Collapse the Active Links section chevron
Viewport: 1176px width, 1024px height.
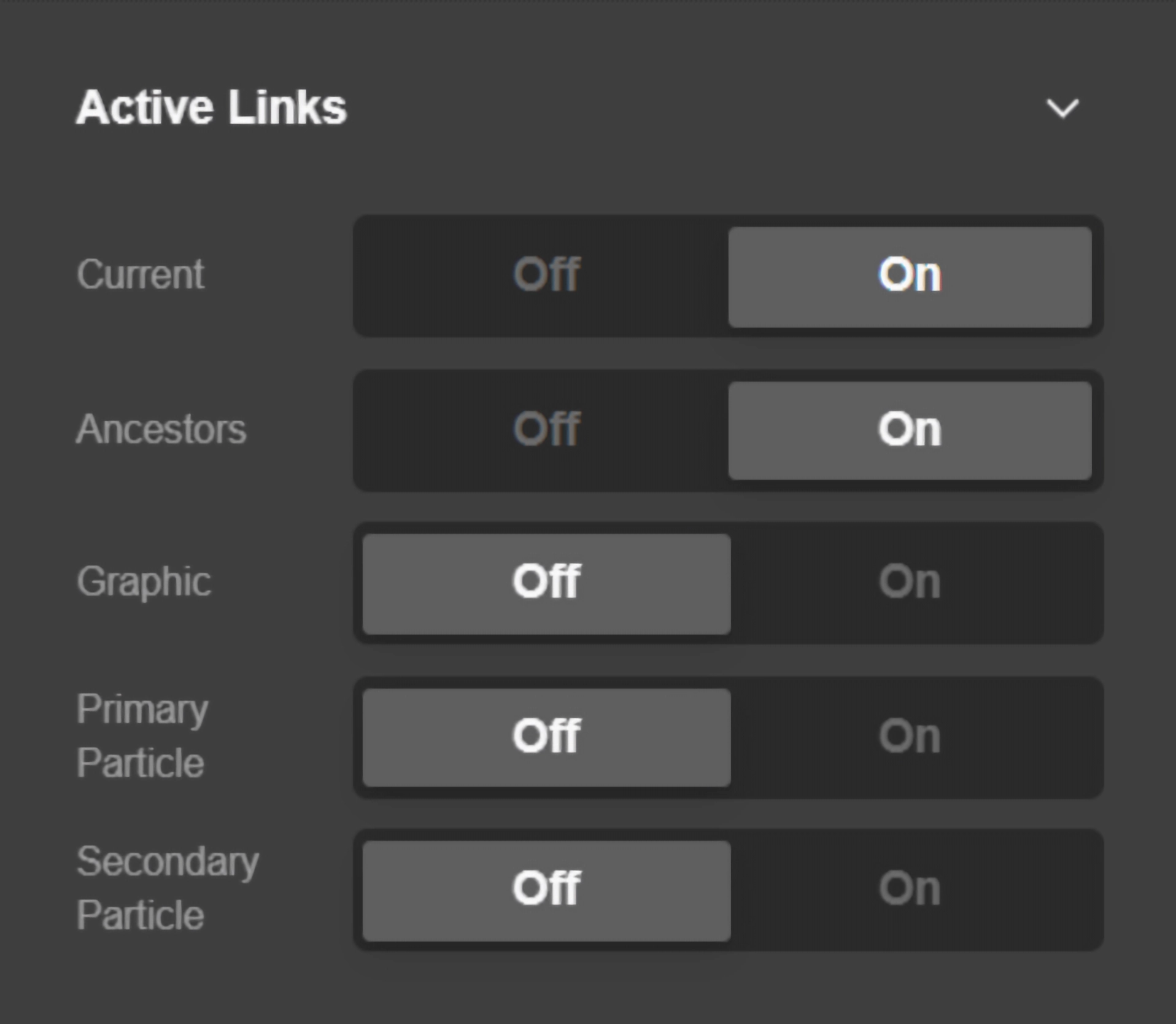pyautogui.click(x=1062, y=109)
